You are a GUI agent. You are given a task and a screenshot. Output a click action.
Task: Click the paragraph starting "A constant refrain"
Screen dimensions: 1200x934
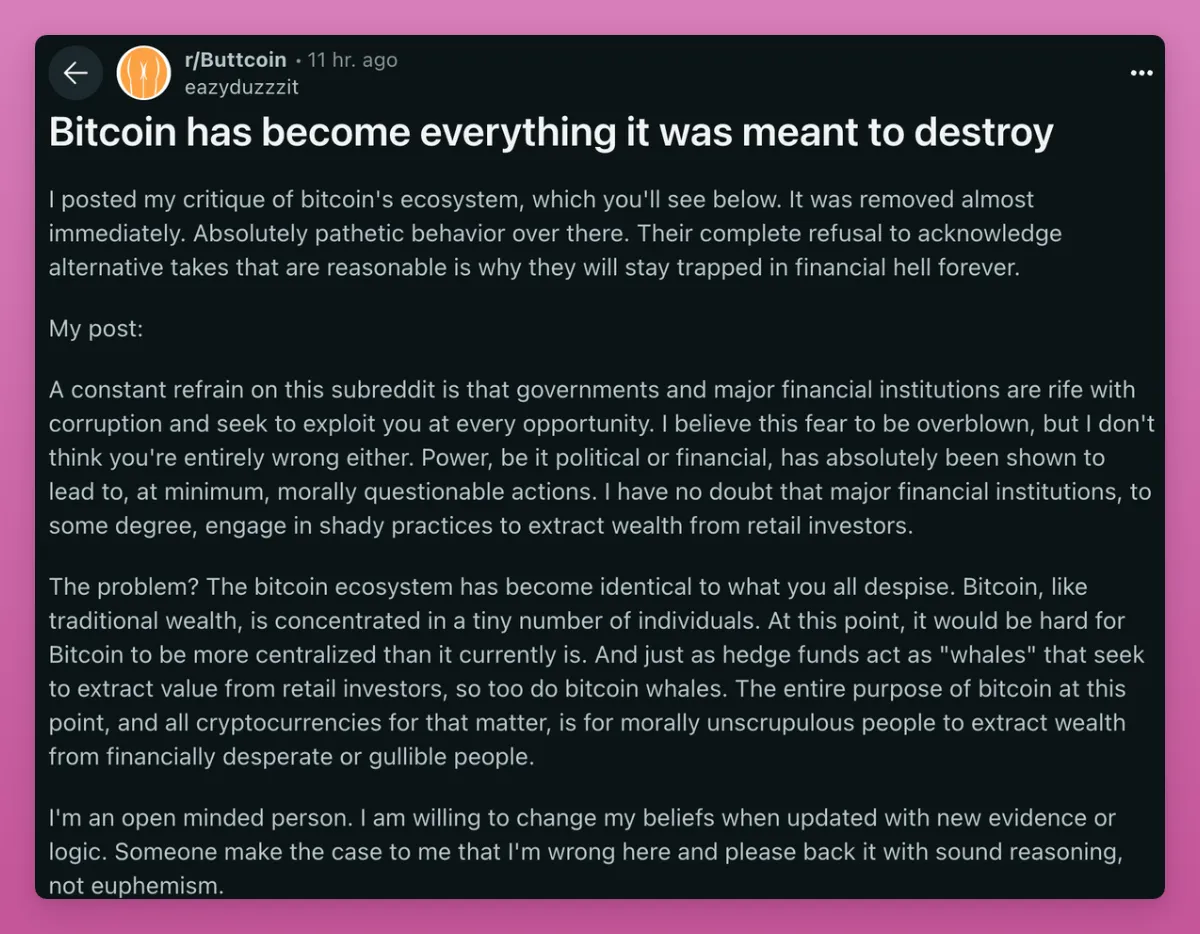602,457
